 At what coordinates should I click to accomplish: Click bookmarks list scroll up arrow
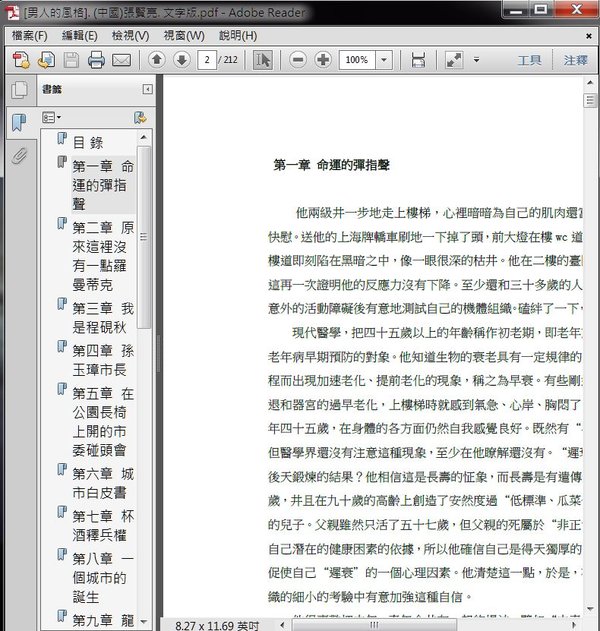(144, 138)
